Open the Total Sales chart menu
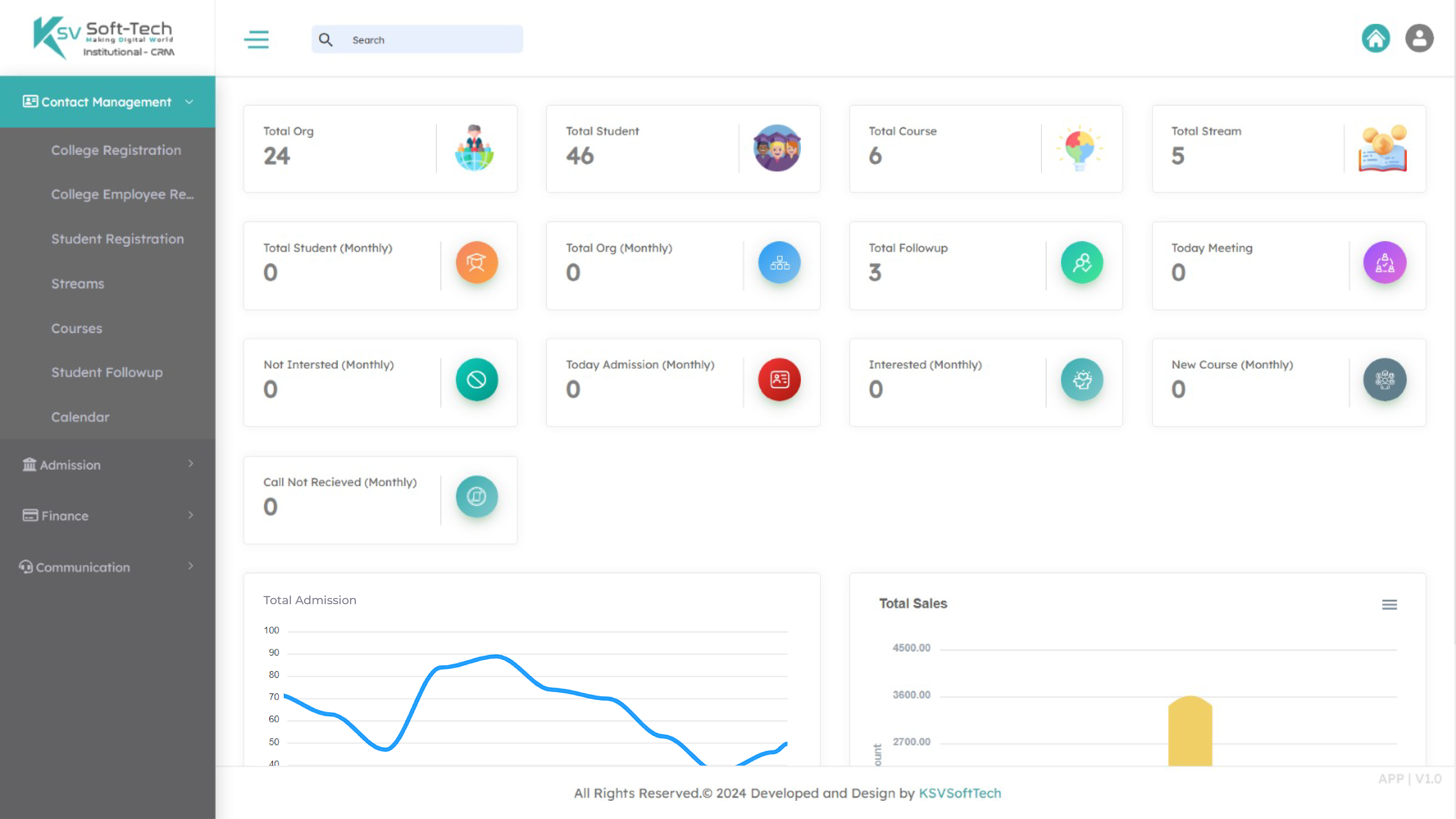The height and width of the screenshot is (819, 1456). coord(1389,605)
